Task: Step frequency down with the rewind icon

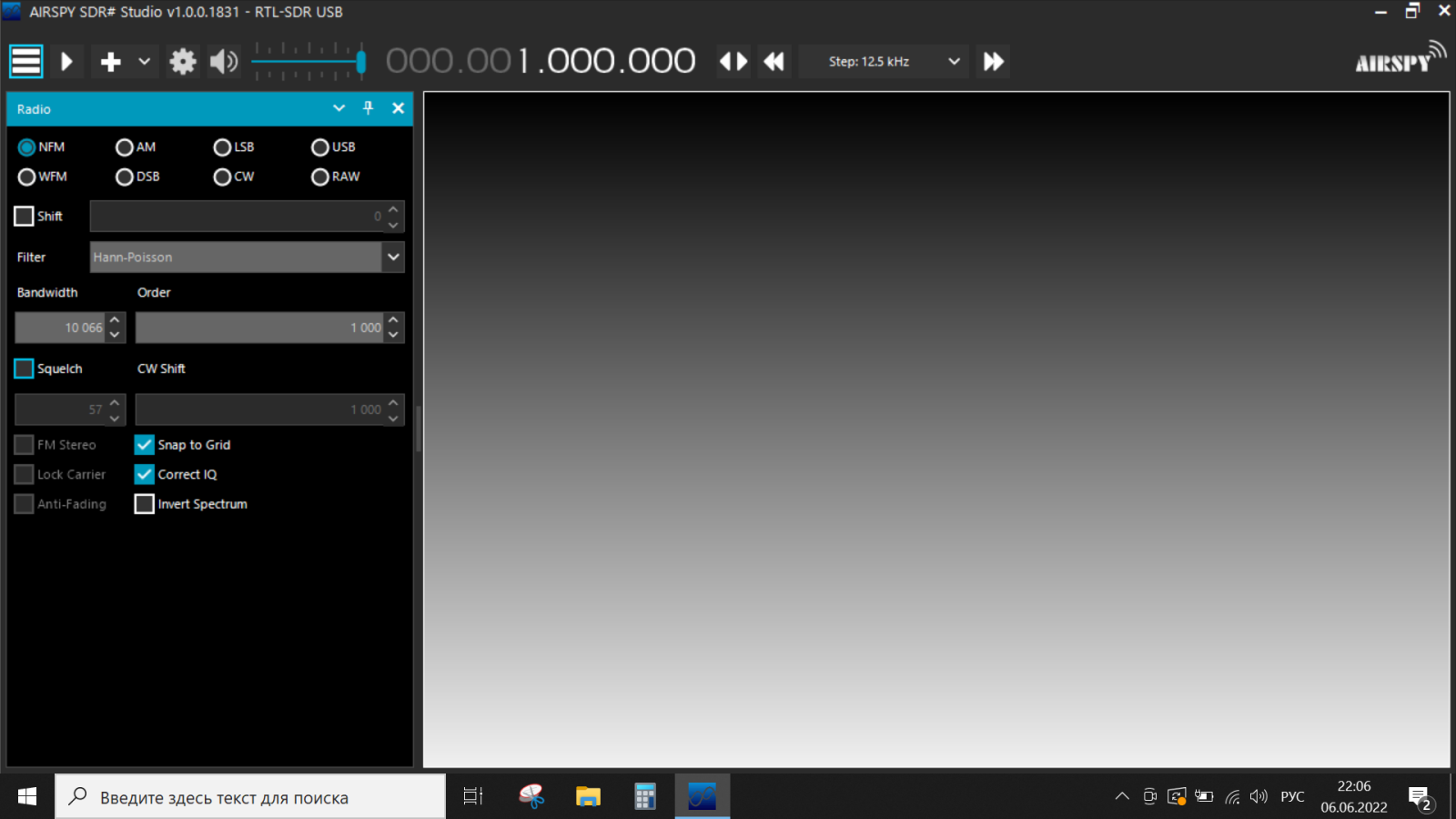Action: click(x=774, y=61)
